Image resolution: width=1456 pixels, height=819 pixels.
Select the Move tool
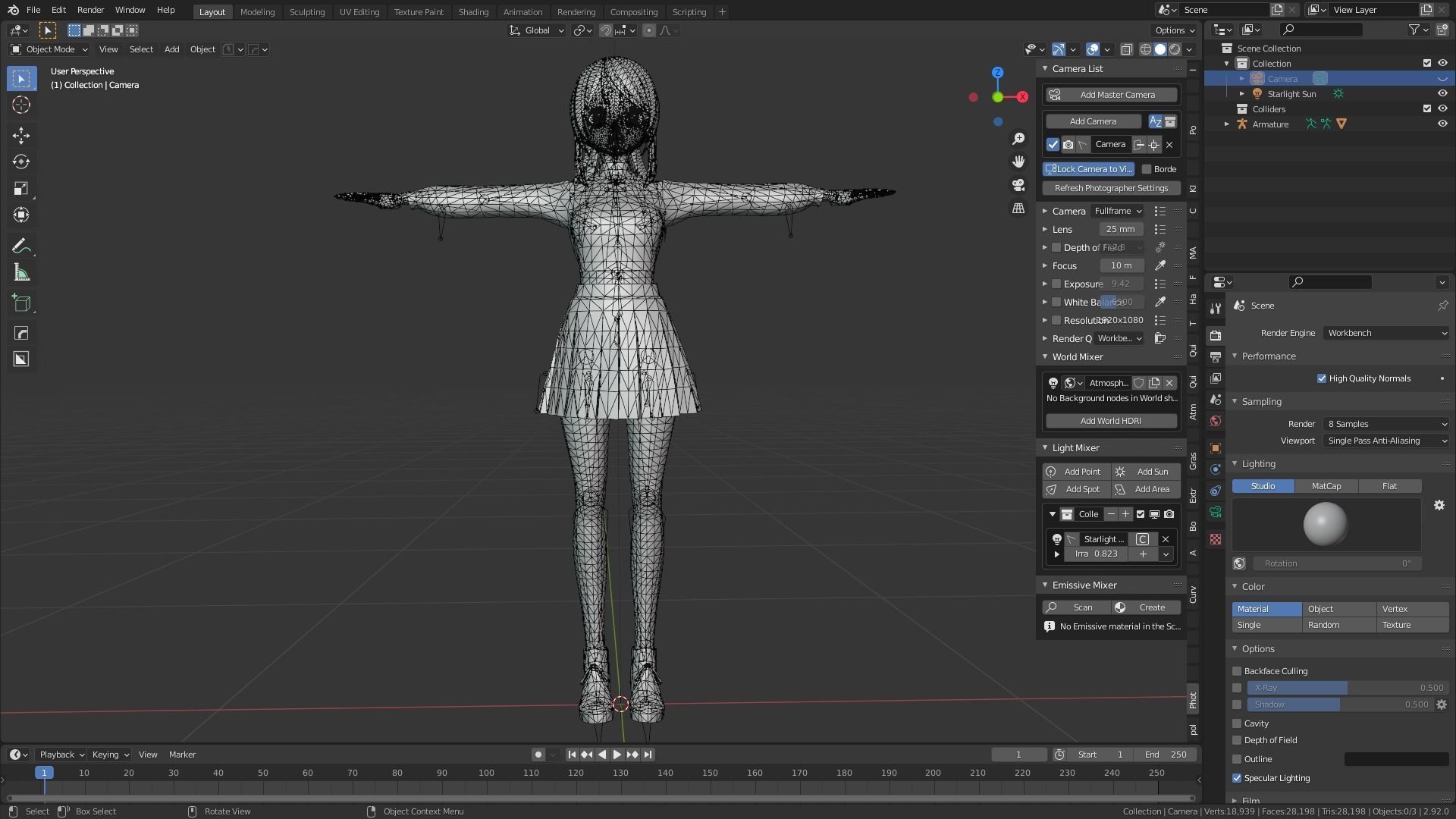[x=21, y=136]
